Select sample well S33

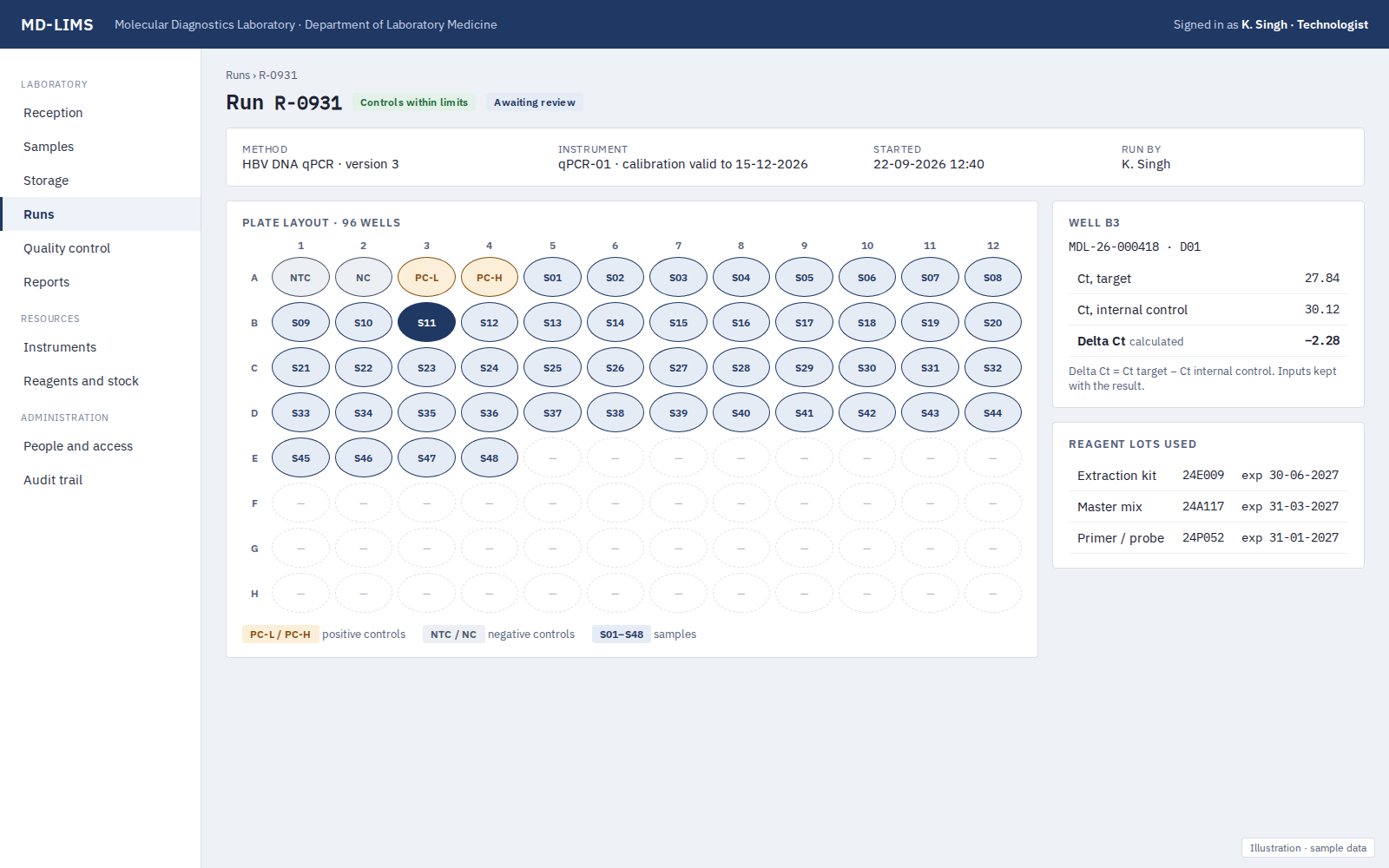tap(300, 413)
